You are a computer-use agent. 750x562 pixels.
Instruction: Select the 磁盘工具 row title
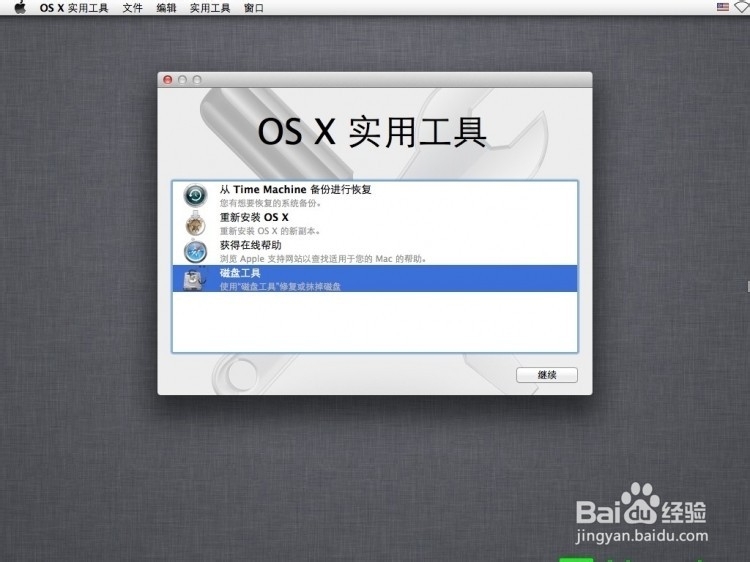point(240,273)
